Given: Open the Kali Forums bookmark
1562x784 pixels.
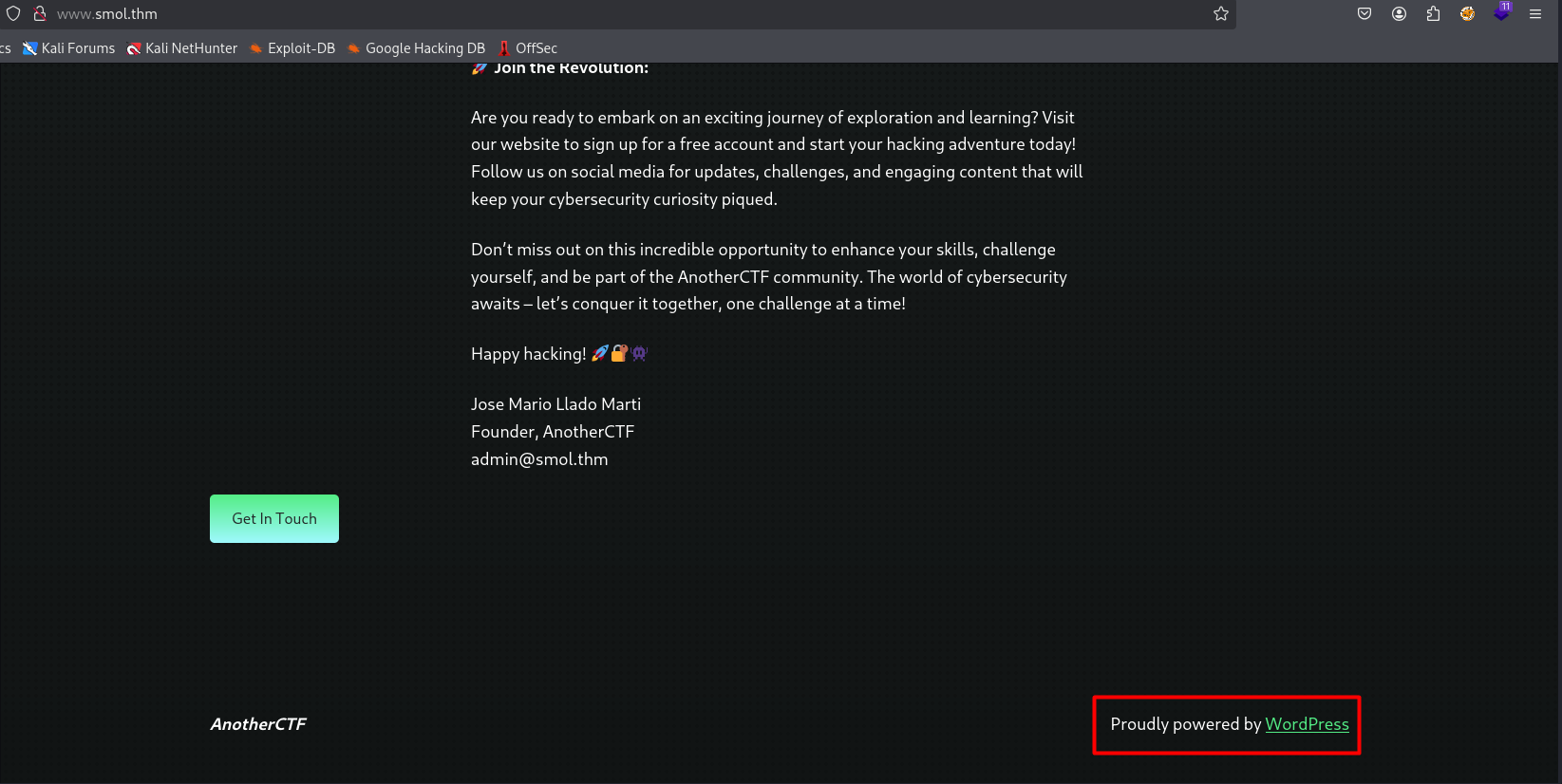Looking at the screenshot, I should coord(69,48).
